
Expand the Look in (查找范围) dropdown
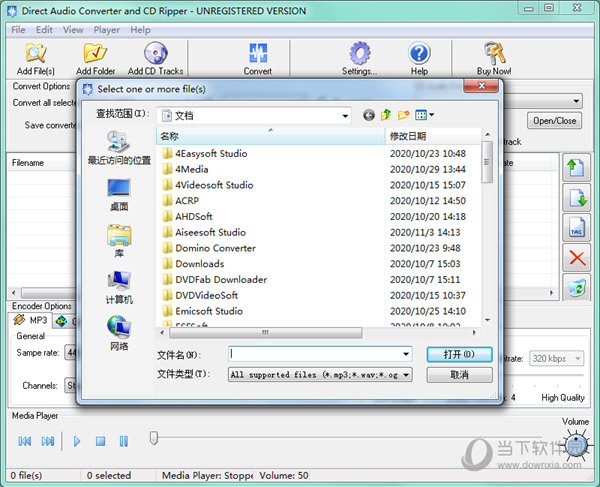click(345, 116)
